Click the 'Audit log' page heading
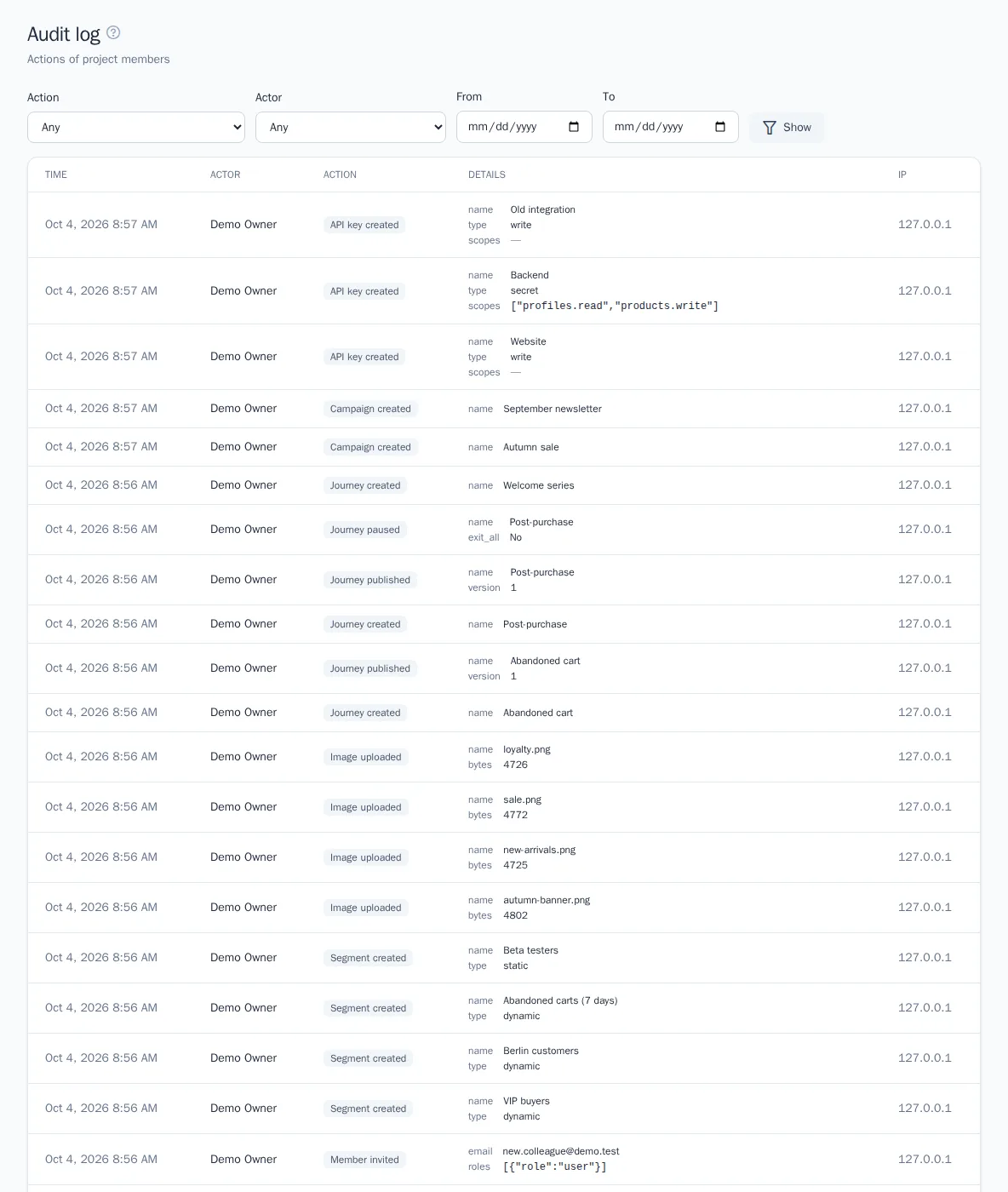 coord(64,34)
